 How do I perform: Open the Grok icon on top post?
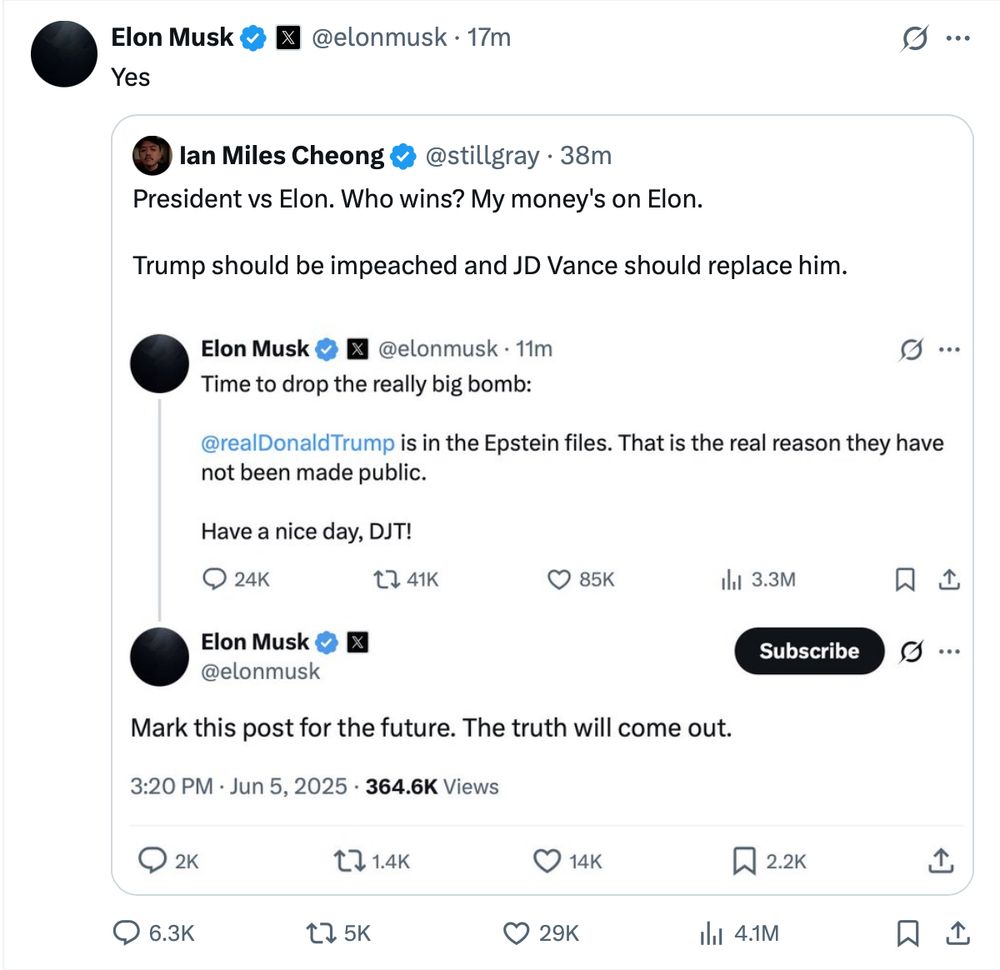coord(914,38)
